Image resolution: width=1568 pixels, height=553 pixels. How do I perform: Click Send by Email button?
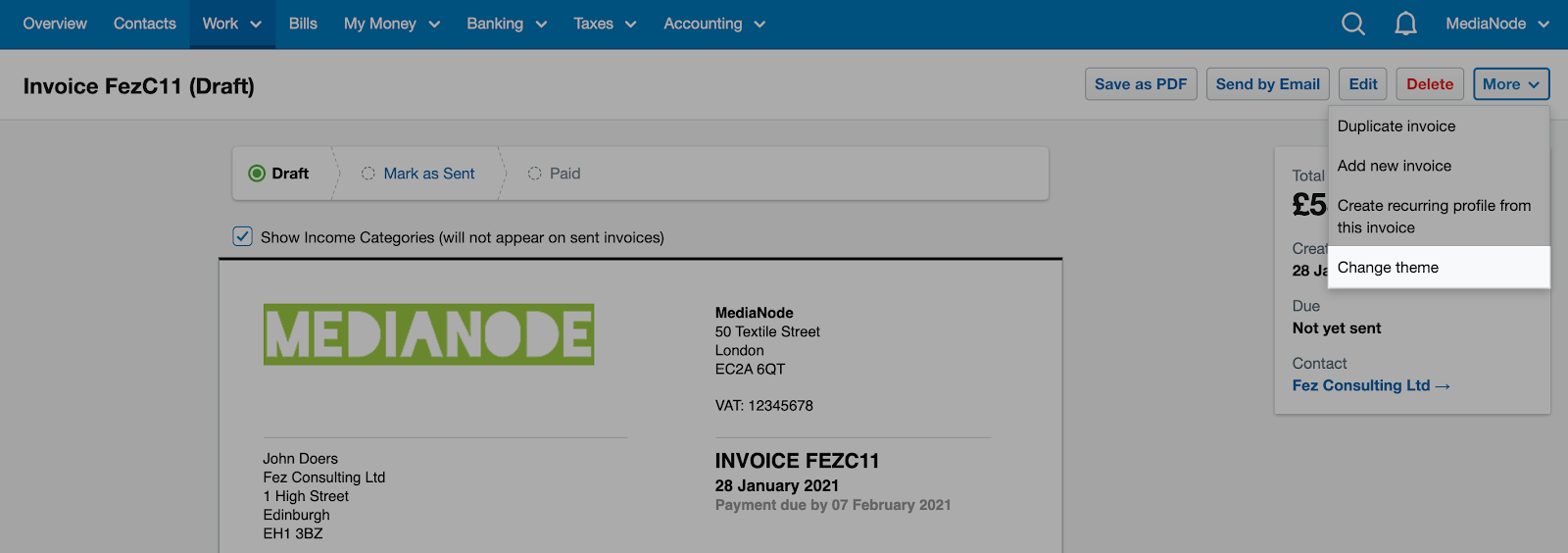click(x=1268, y=84)
